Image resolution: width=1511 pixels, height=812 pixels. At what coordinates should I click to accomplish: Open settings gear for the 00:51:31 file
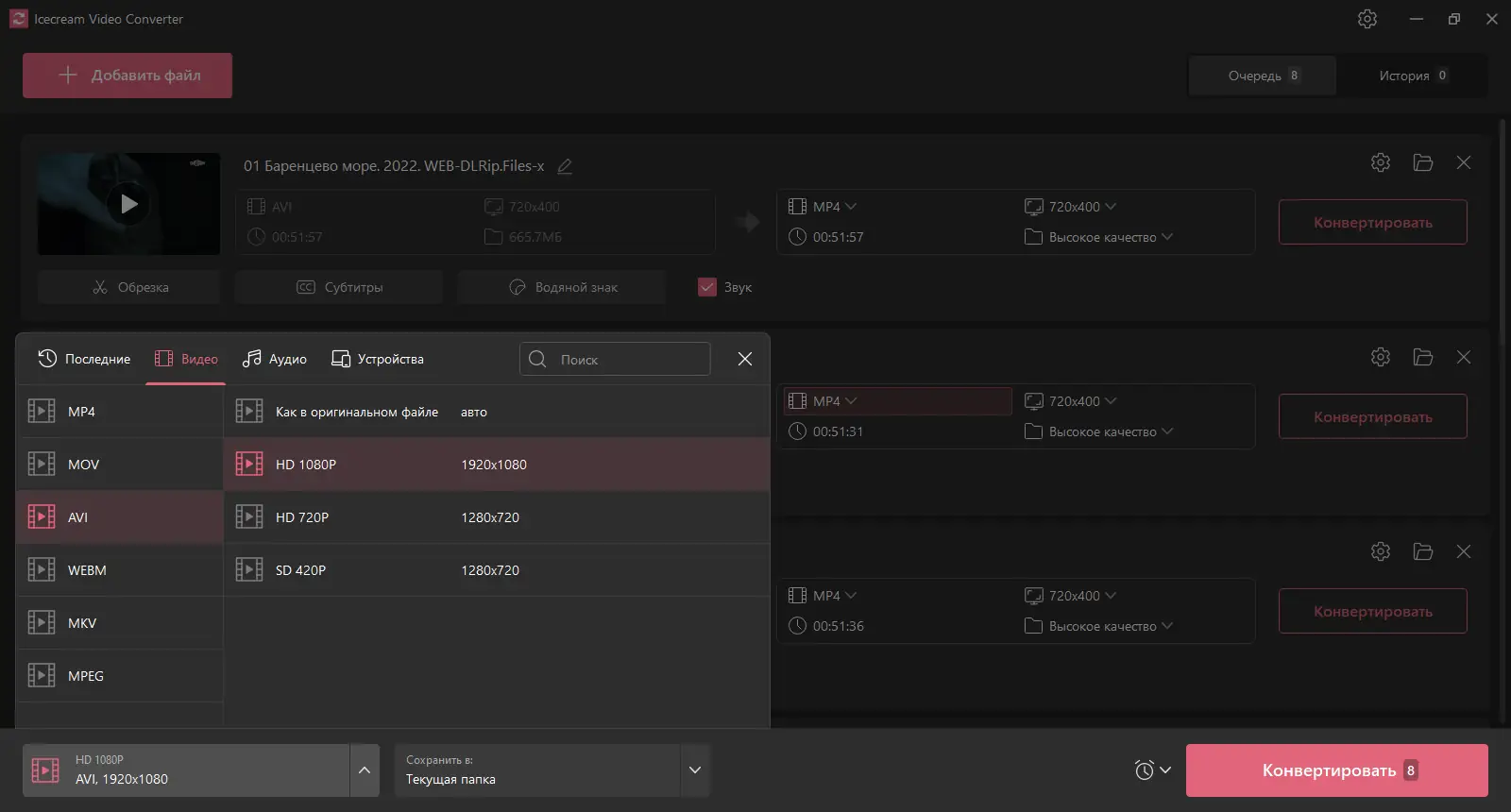coord(1381,357)
